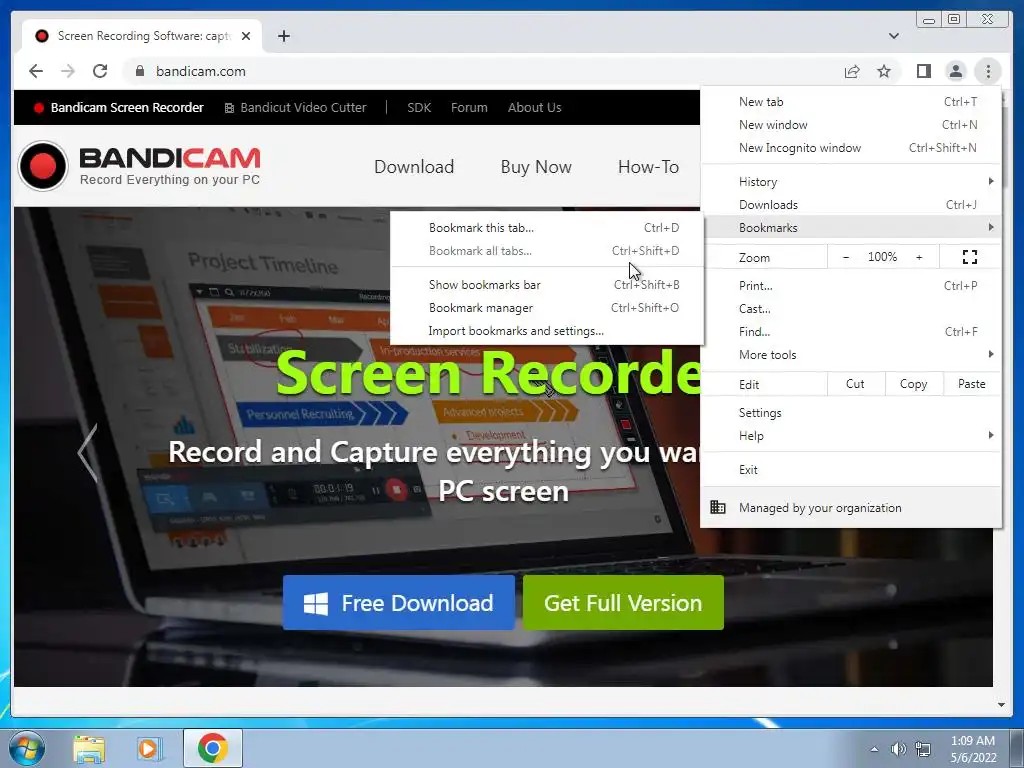The image size is (1024, 768).
Task: Open Chrome Settings
Action: [850, 413]
